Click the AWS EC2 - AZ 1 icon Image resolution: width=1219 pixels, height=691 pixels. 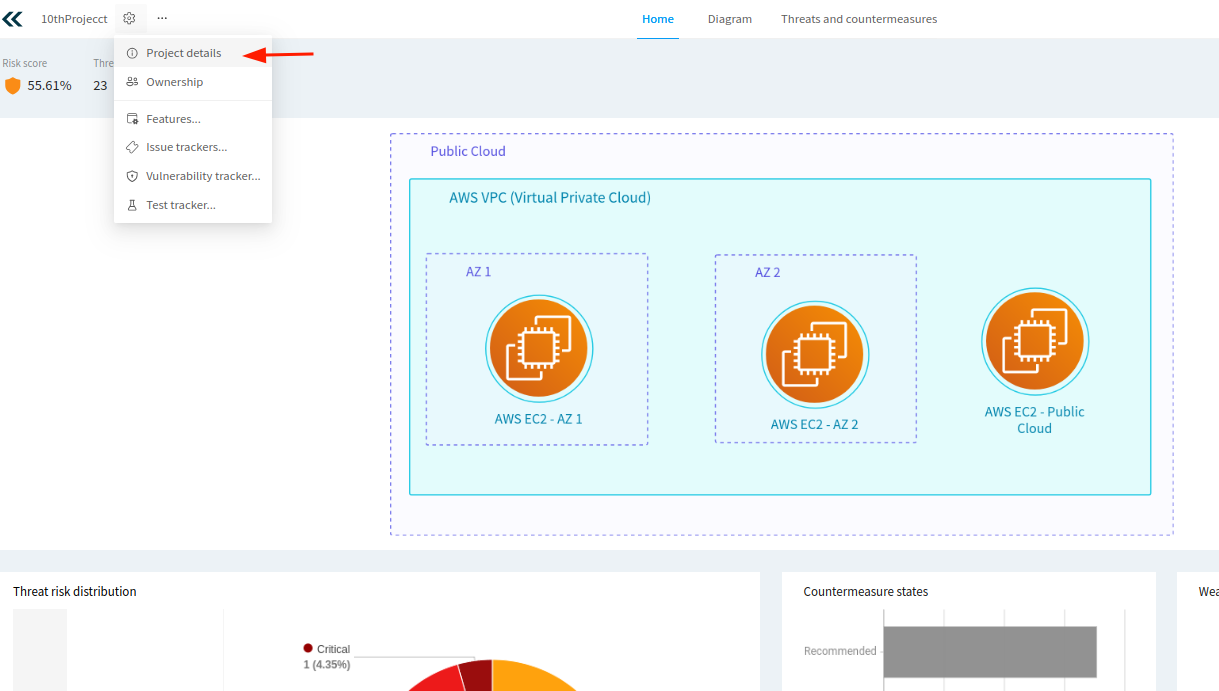click(539, 348)
